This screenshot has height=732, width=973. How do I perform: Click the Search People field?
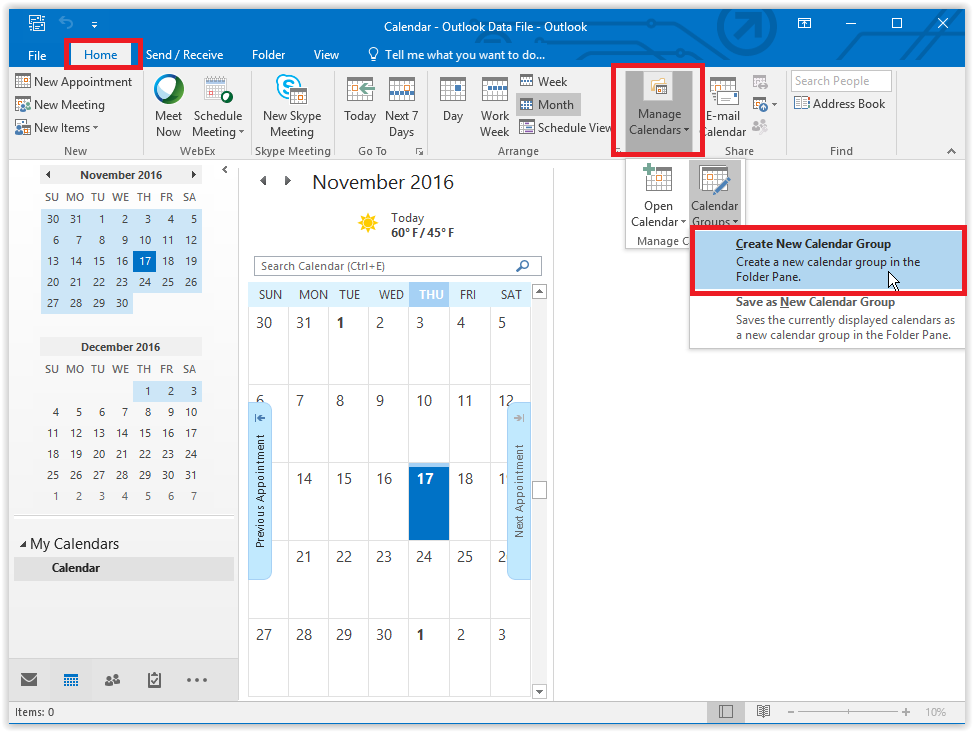841,81
